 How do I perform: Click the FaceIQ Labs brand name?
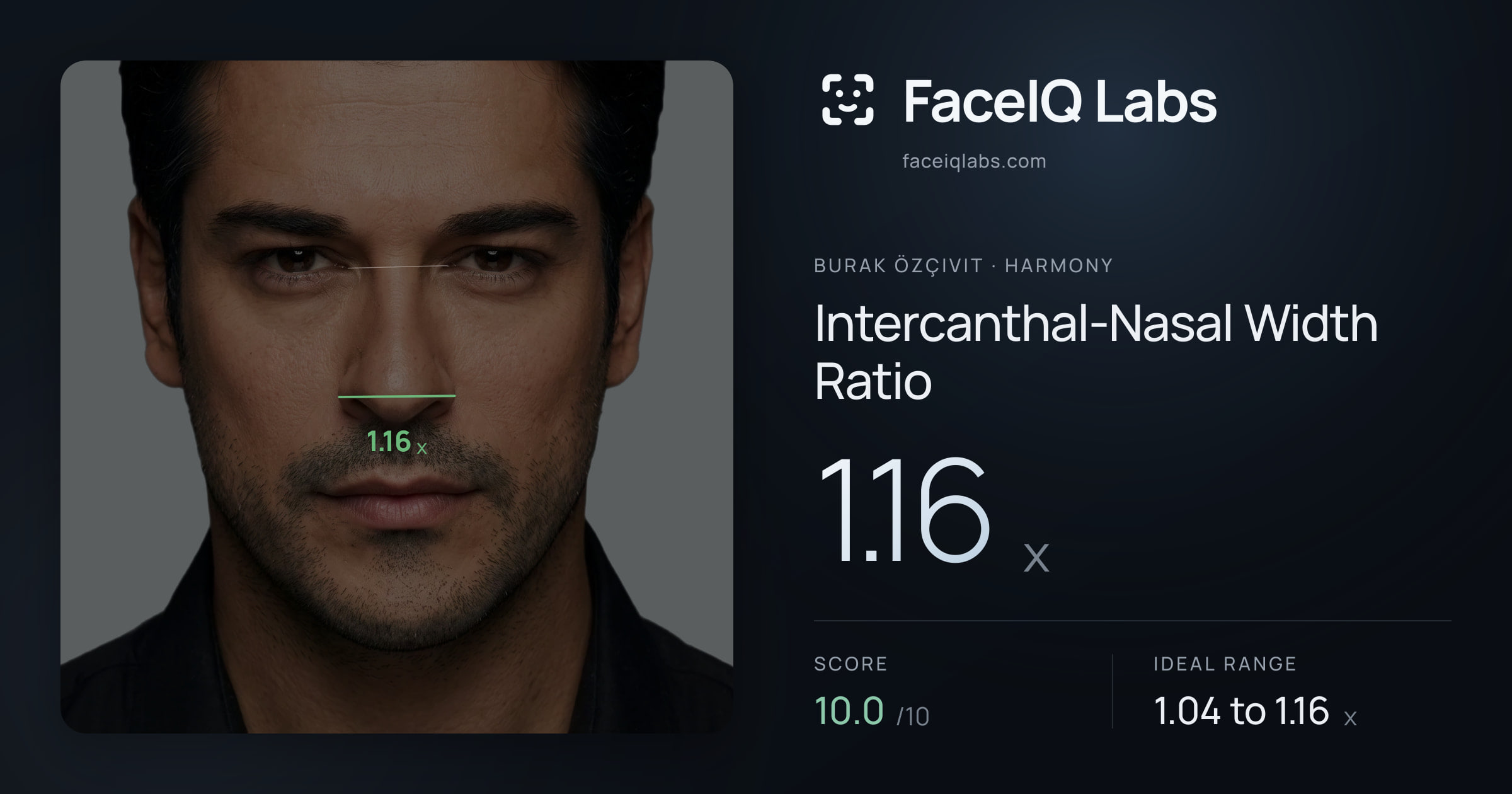point(1060,101)
